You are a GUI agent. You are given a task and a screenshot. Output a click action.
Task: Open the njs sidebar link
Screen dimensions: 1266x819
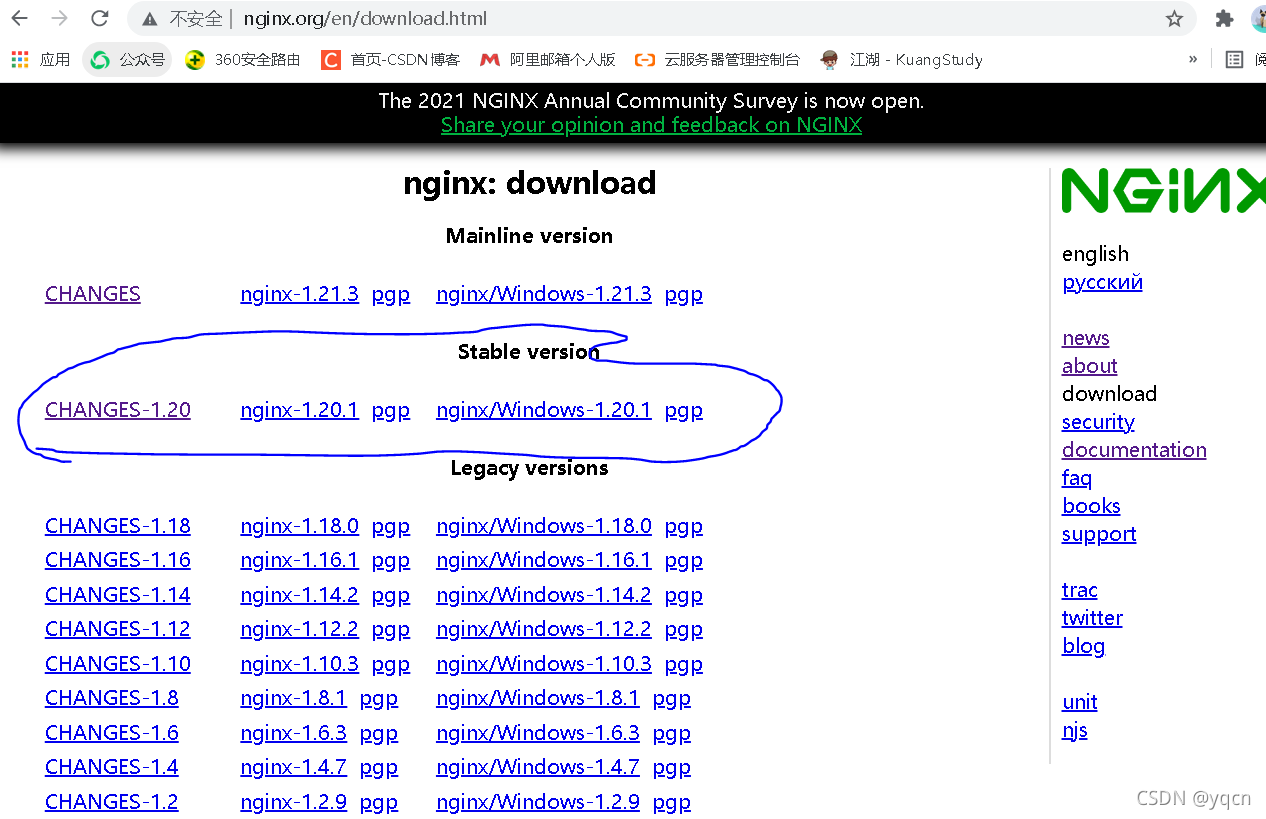pos(1075,730)
